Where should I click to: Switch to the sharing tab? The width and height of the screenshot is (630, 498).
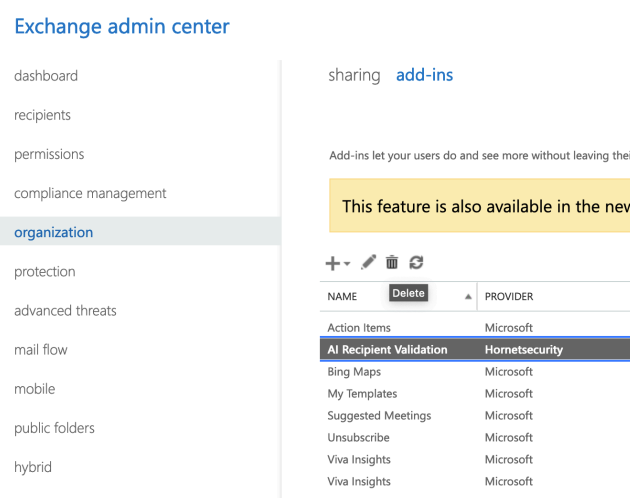point(354,75)
